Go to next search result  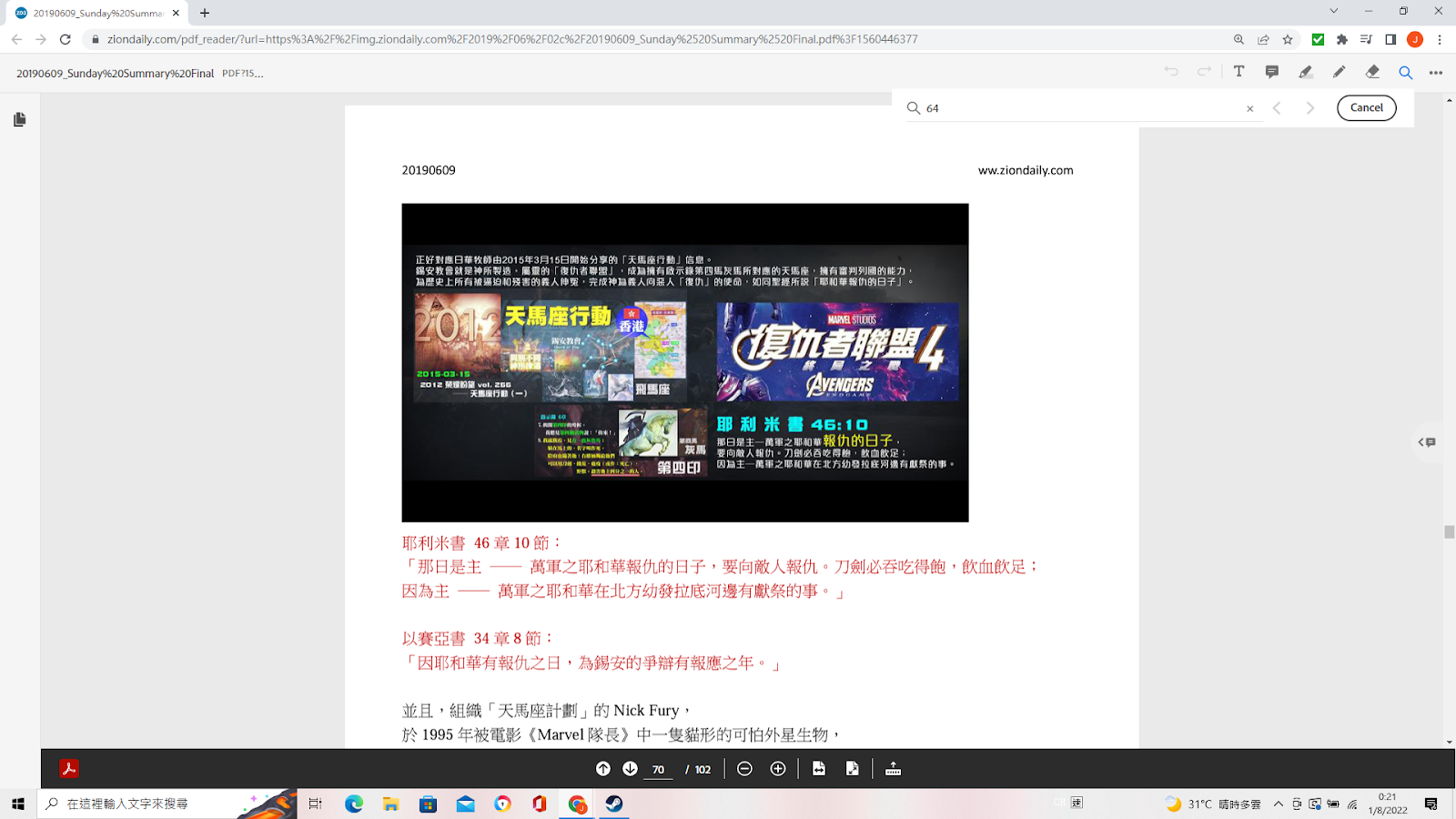click(1310, 107)
